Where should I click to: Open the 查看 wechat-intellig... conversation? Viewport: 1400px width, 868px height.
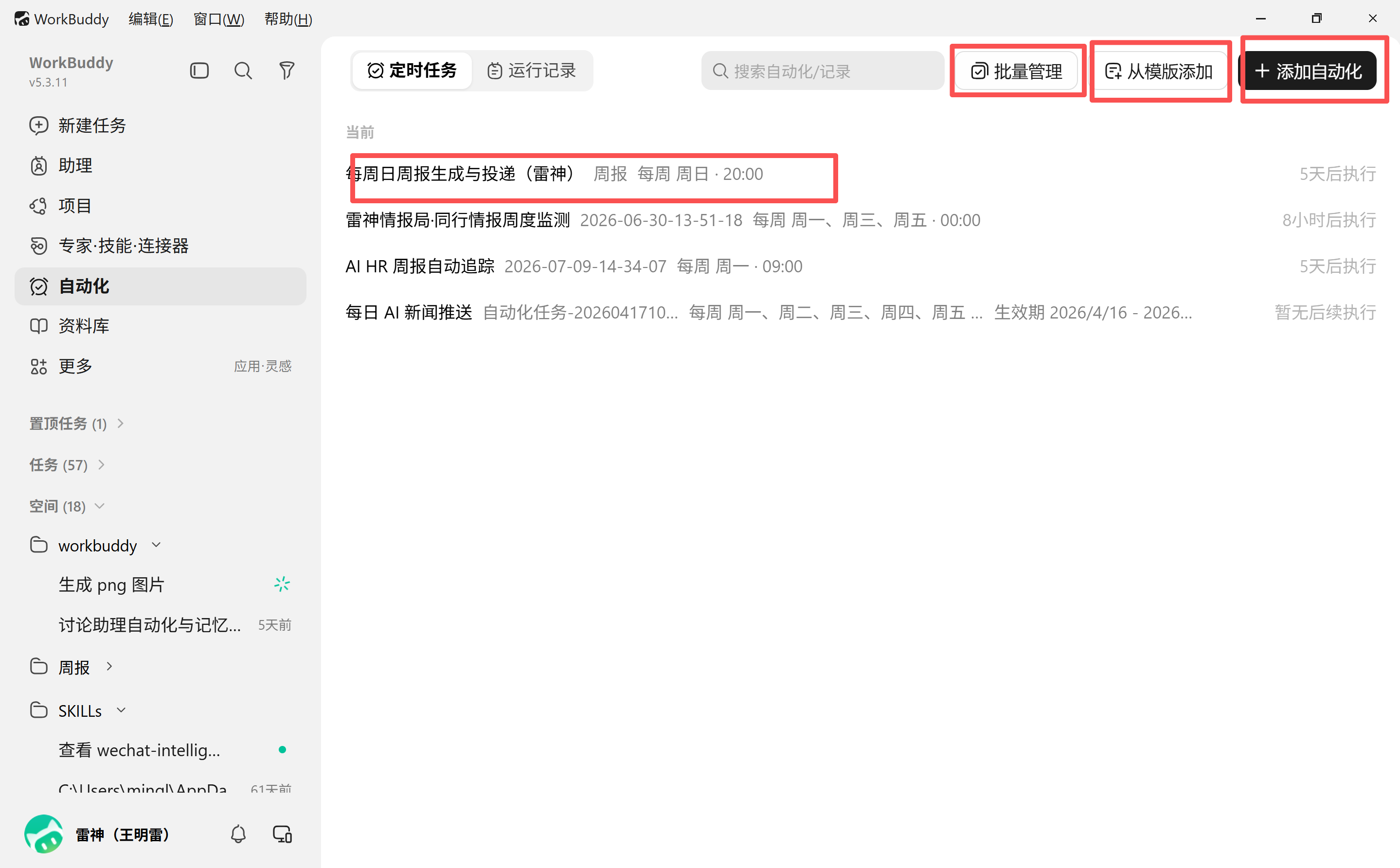coord(160,750)
